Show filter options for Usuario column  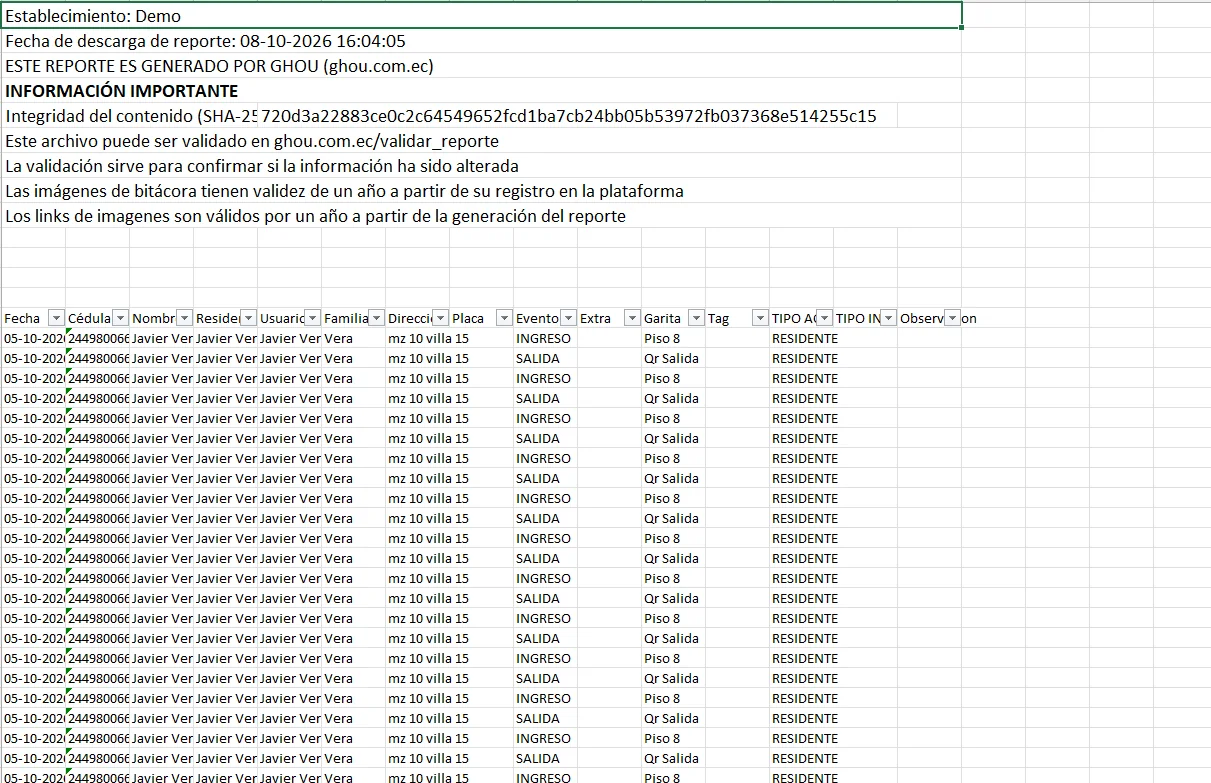[x=312, y=318]
